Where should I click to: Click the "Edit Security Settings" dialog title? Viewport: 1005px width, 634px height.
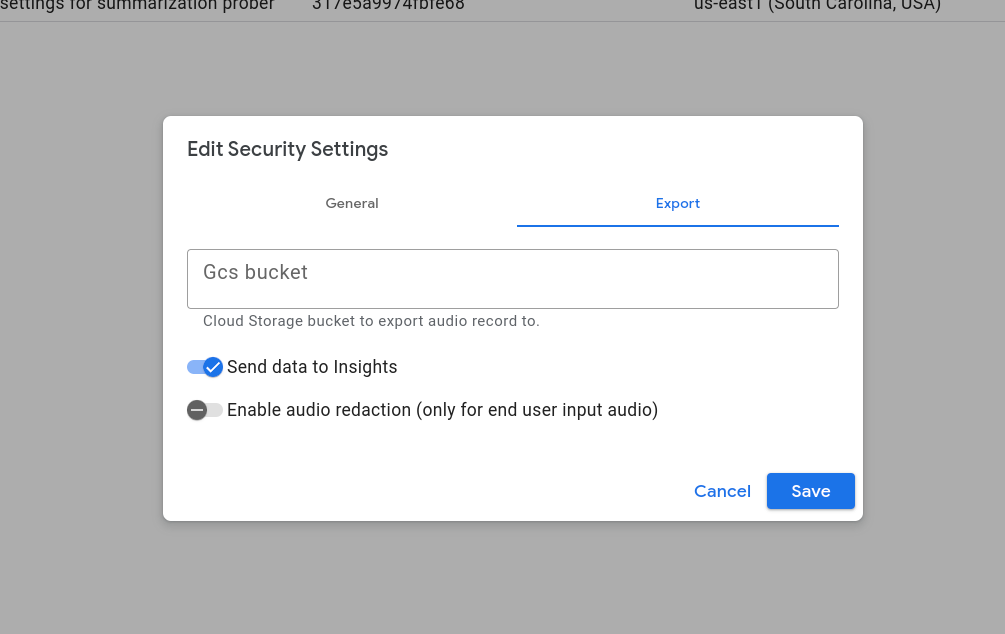coord(287,150)
